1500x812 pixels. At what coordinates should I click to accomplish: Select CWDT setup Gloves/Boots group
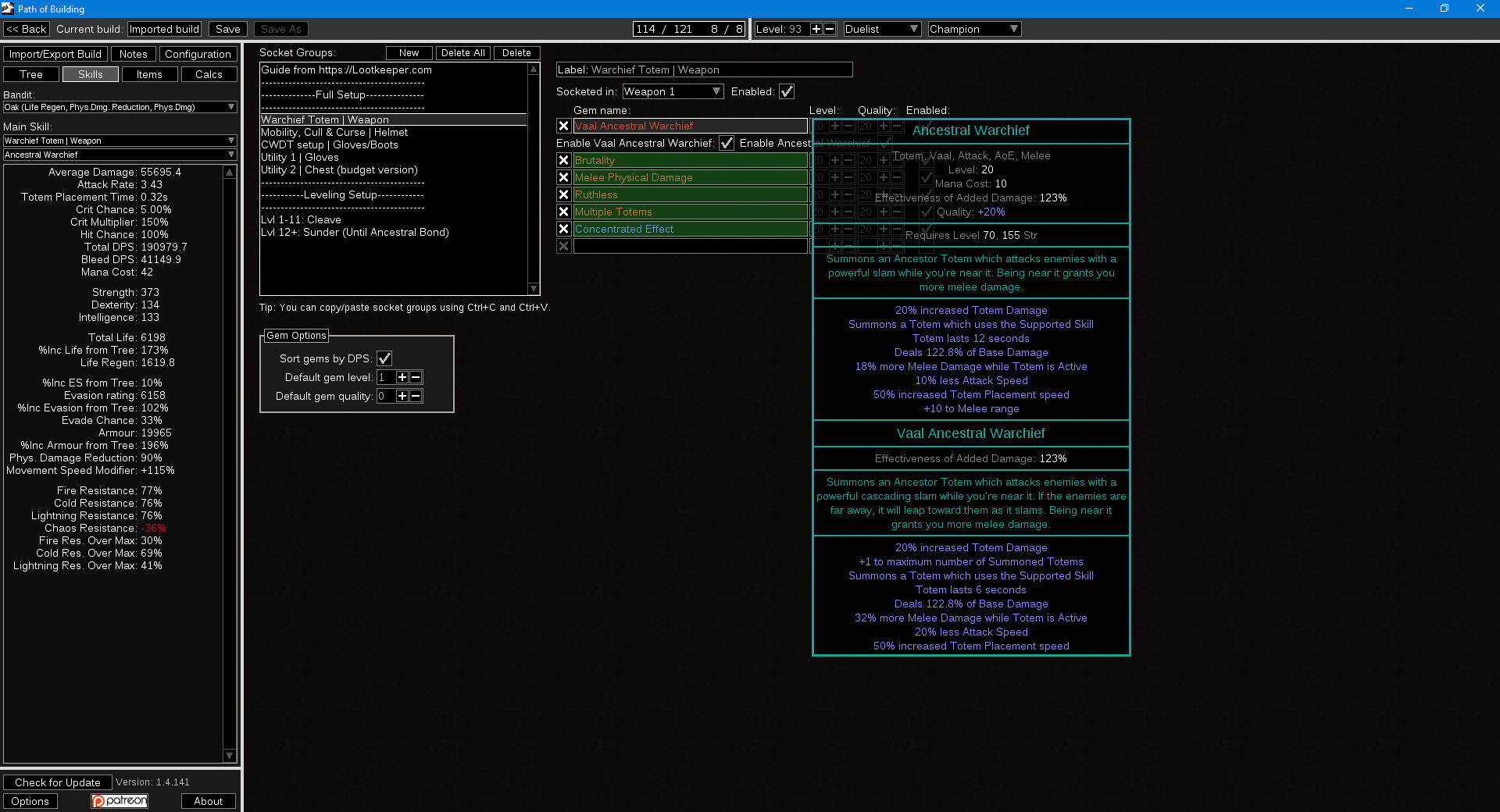pyautogui.click(x=394, y=144)
